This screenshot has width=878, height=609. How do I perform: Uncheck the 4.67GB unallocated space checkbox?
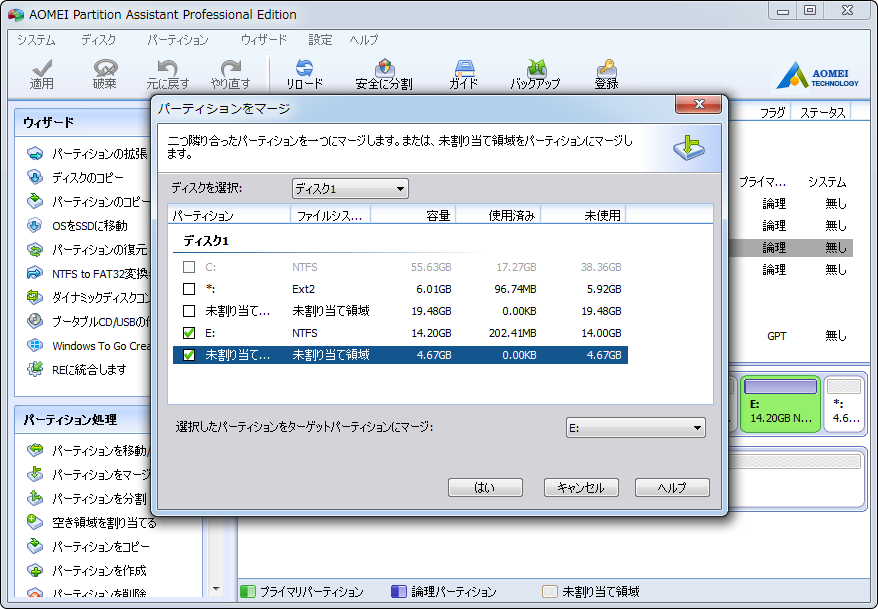point(189,355)
